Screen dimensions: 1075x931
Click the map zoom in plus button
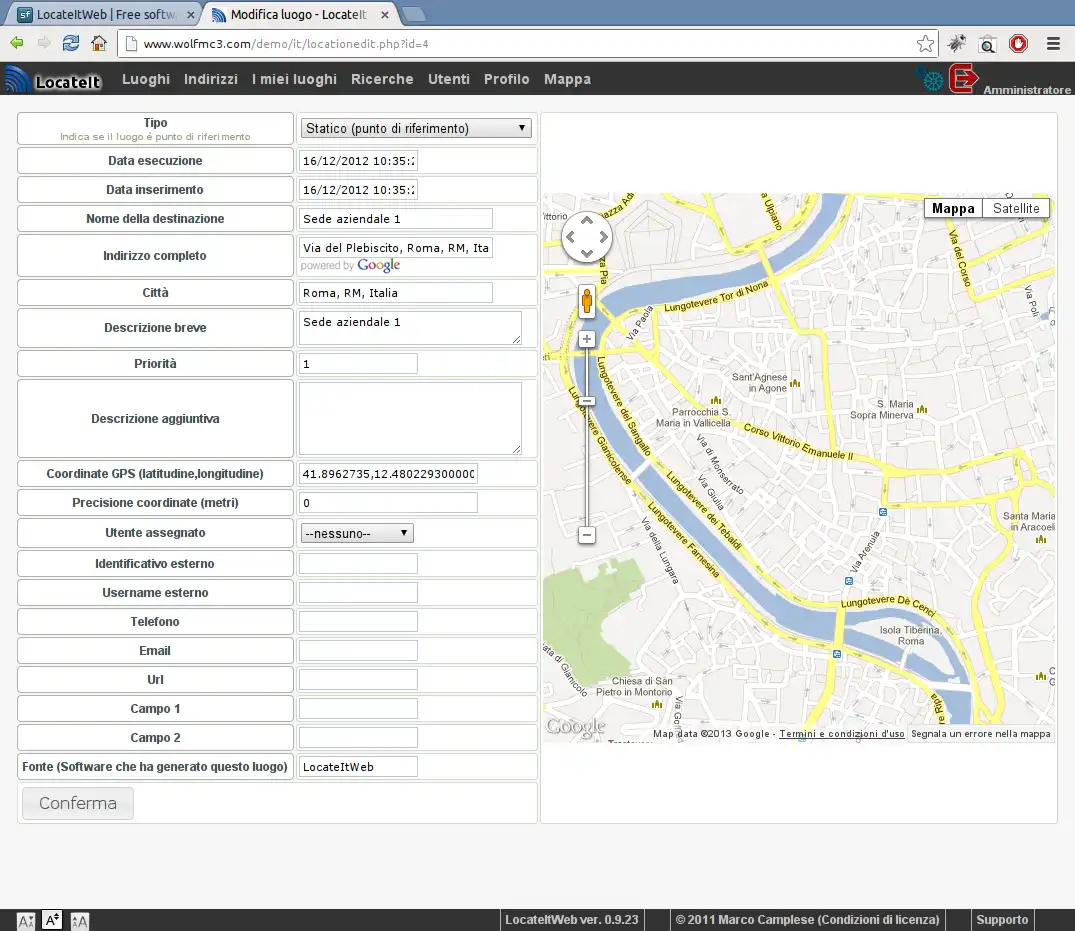[587, 340]
